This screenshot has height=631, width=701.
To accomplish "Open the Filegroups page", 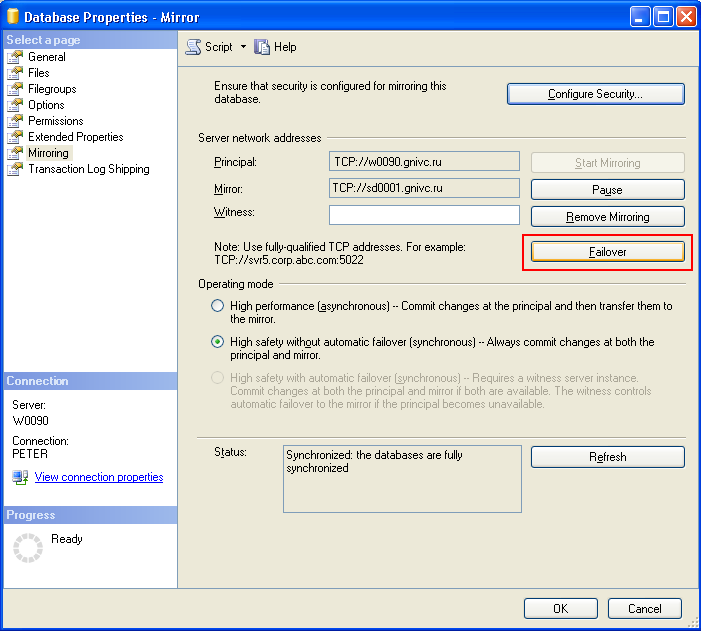I will tap(52, 89).
